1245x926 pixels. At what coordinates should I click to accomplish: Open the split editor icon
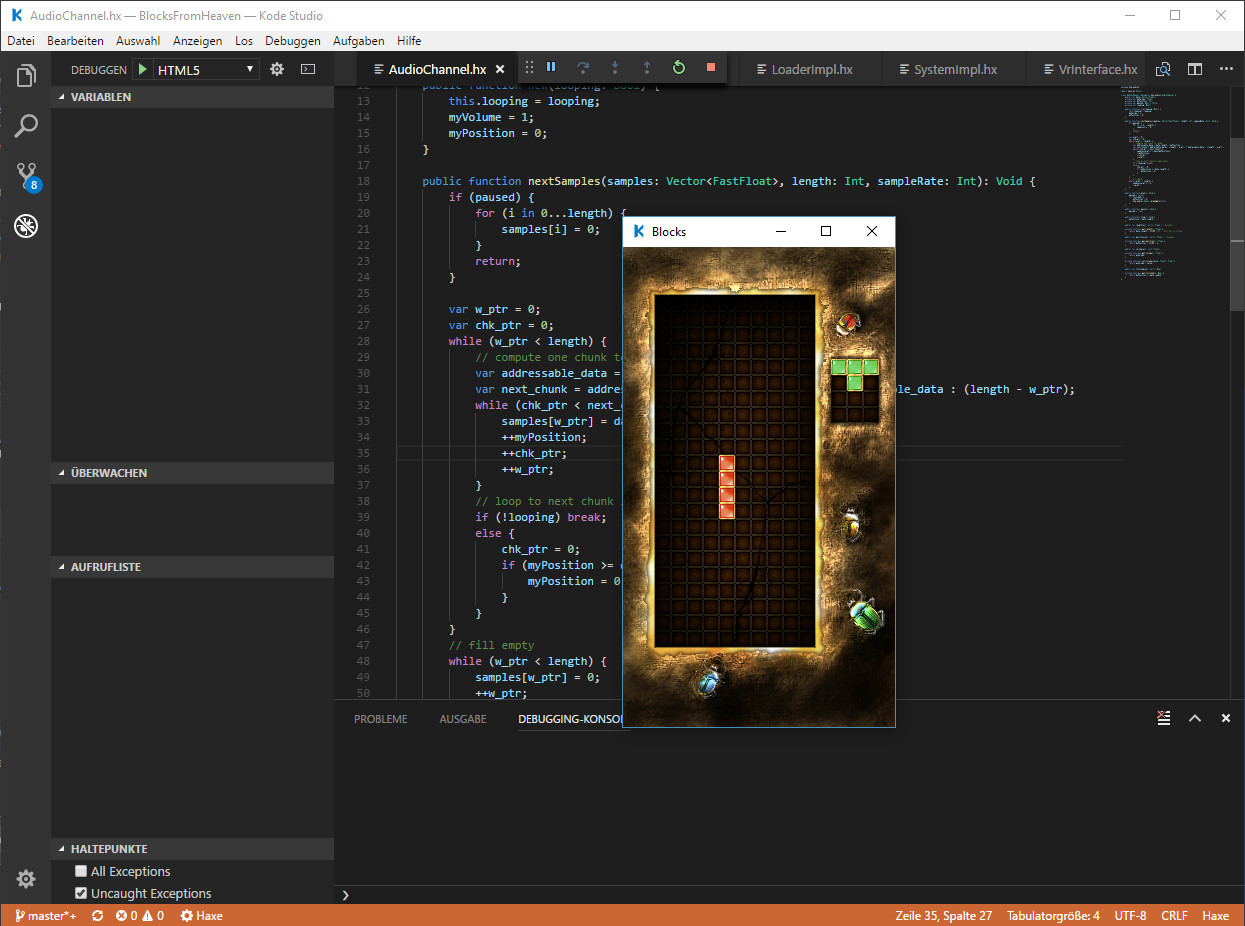[1194, 69]
